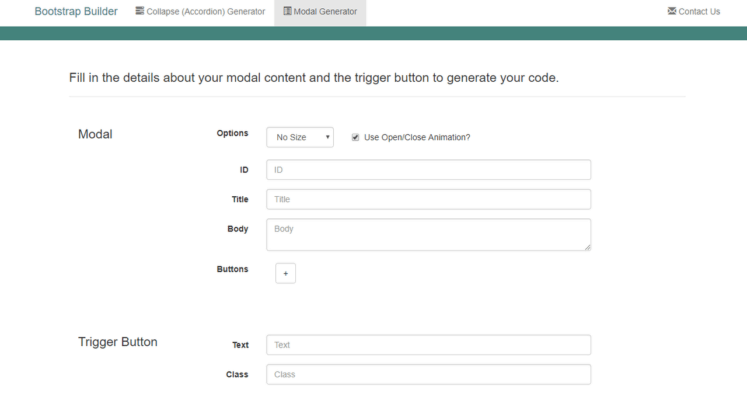
Task: Click into the modal Title field
Action: coord(429,199)
